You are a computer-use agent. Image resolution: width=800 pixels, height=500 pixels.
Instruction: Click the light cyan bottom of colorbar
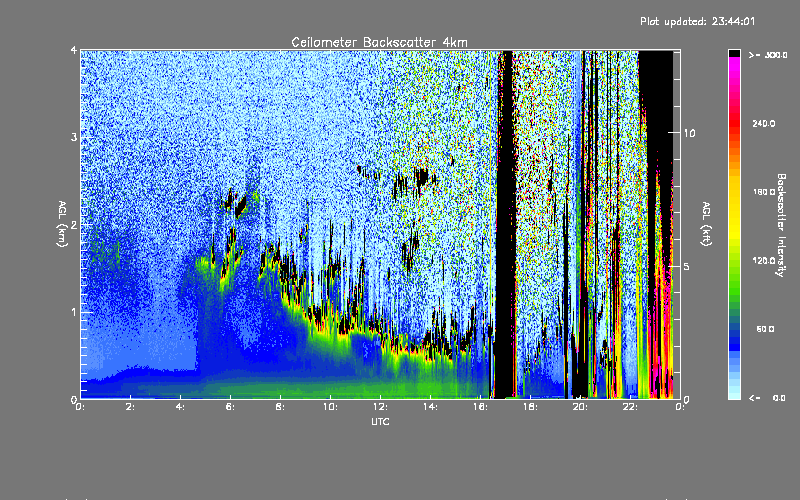[x=734, y=393]
